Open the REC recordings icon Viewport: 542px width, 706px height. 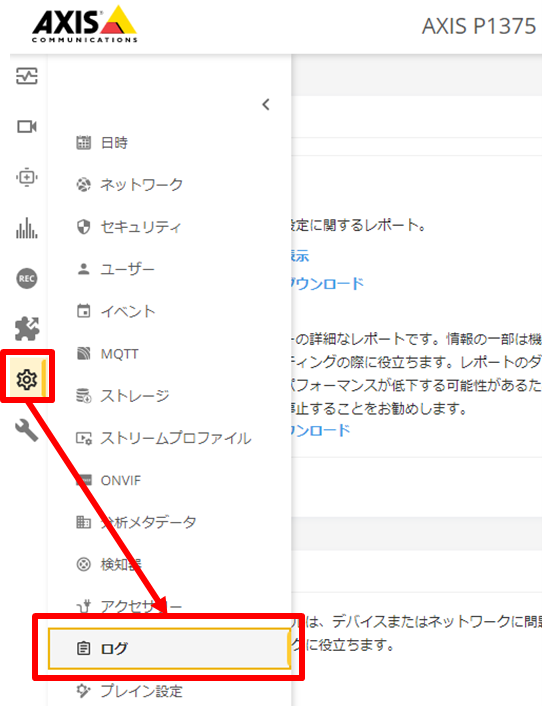point(27,278)
